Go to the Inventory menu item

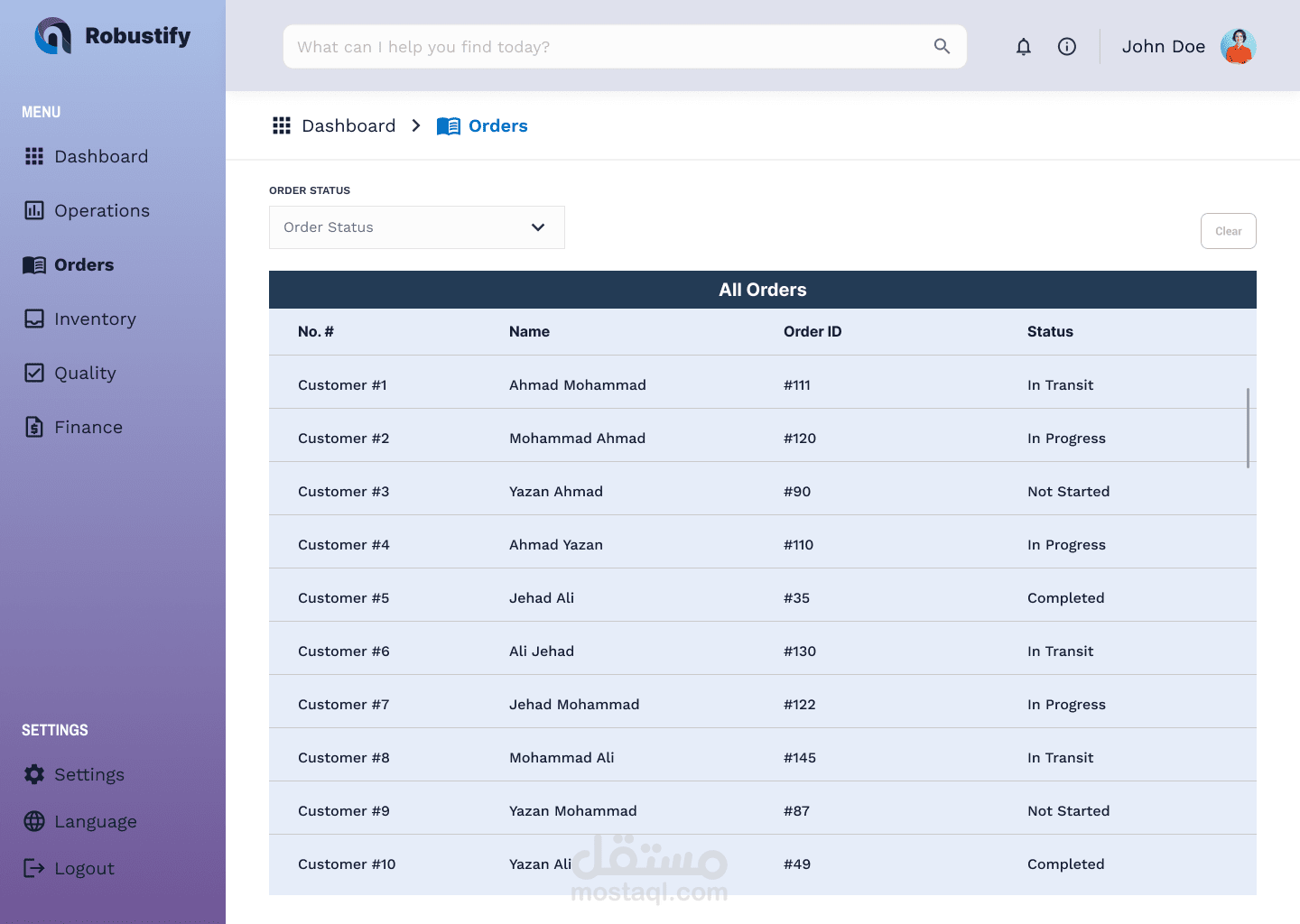click(95, 319)
